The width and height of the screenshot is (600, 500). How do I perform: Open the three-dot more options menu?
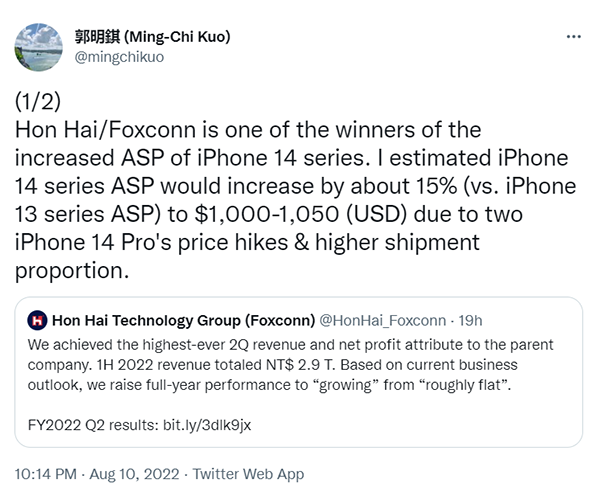coord(573,35)
